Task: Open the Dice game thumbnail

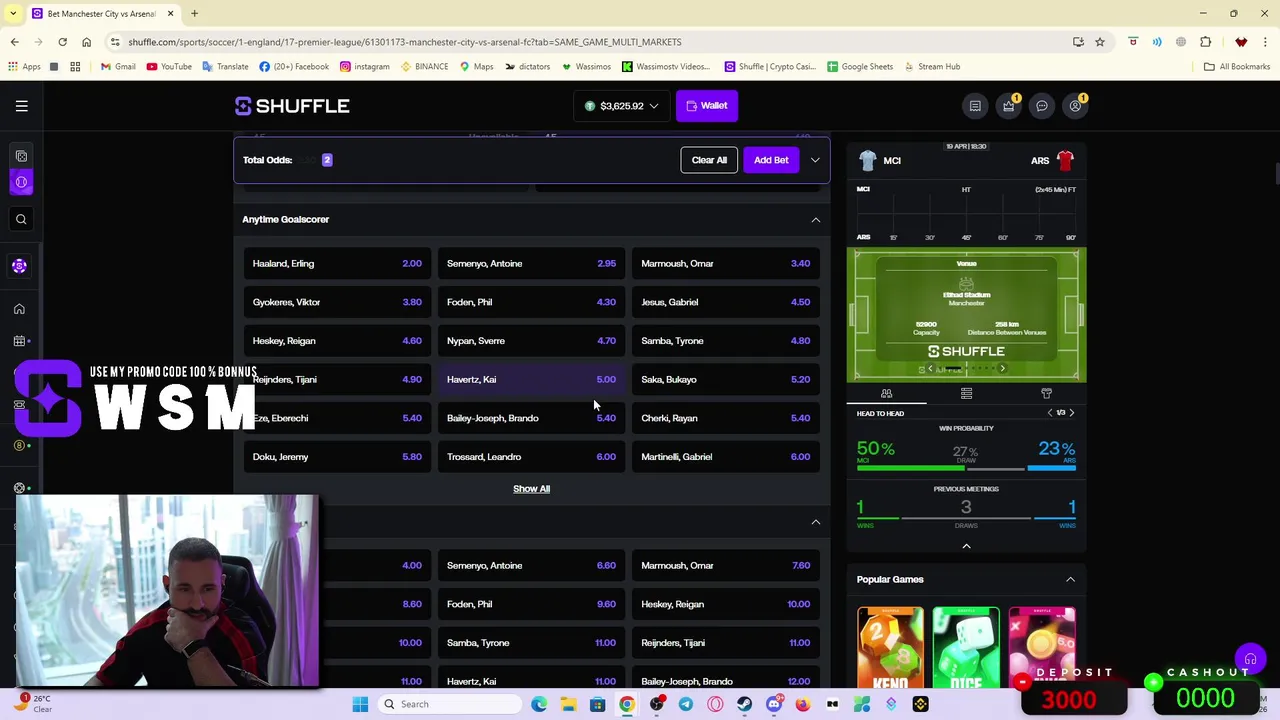Action: tap(966, 647)
